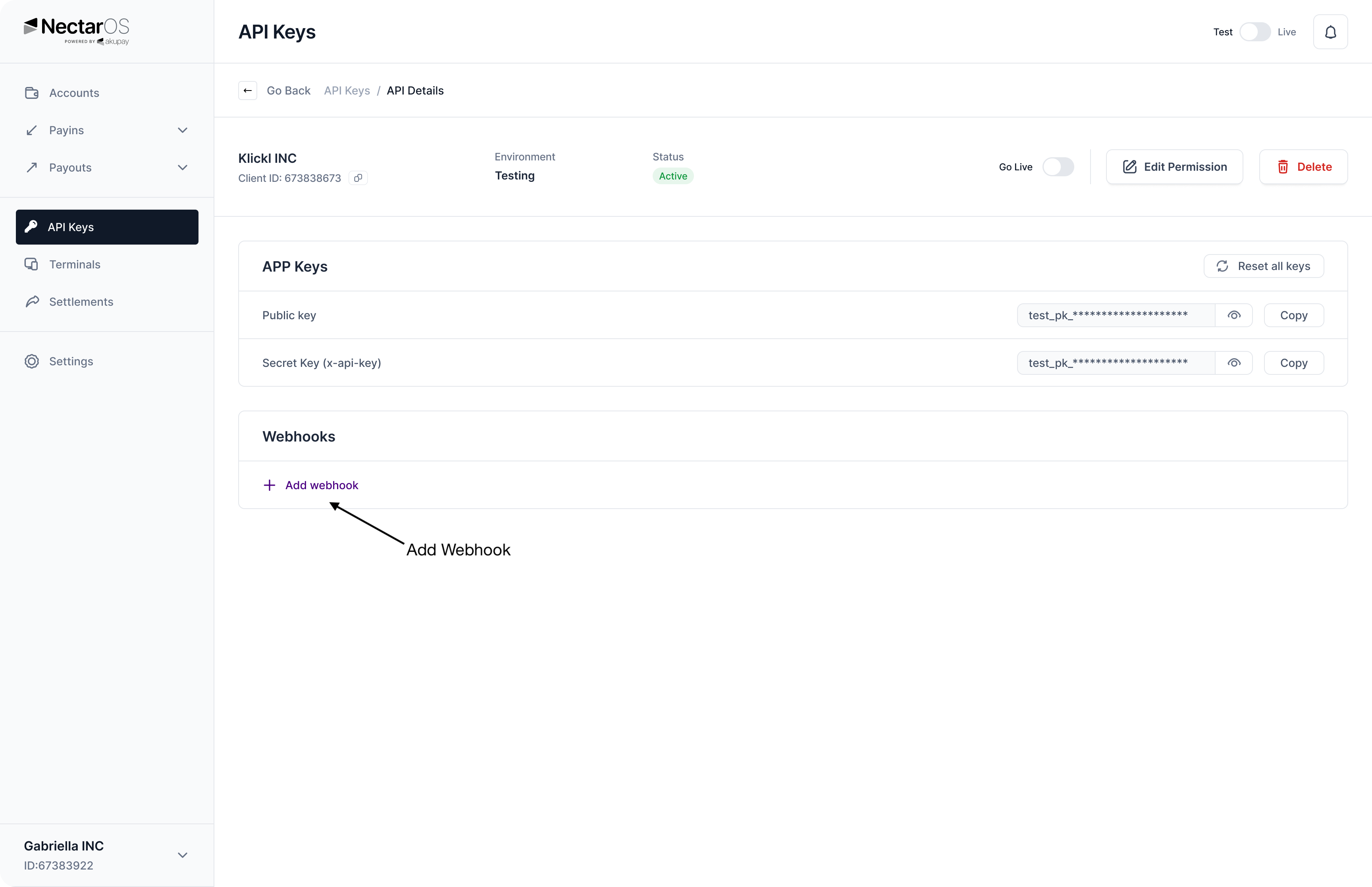Click the back arrow button
The image size is (1372, 887).
[248, 91]
